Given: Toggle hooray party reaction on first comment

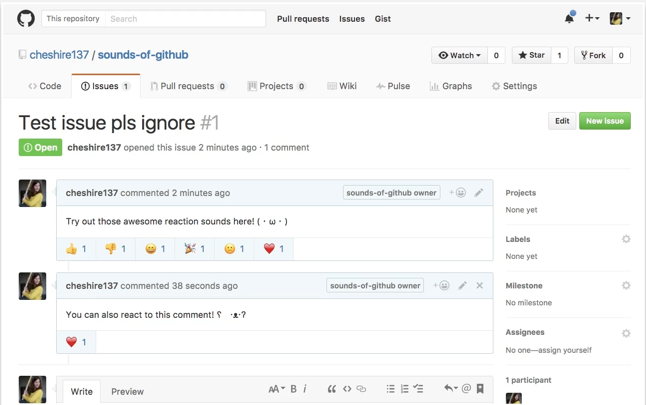Looking at the screenshot, I should click(x=194, y=248).
